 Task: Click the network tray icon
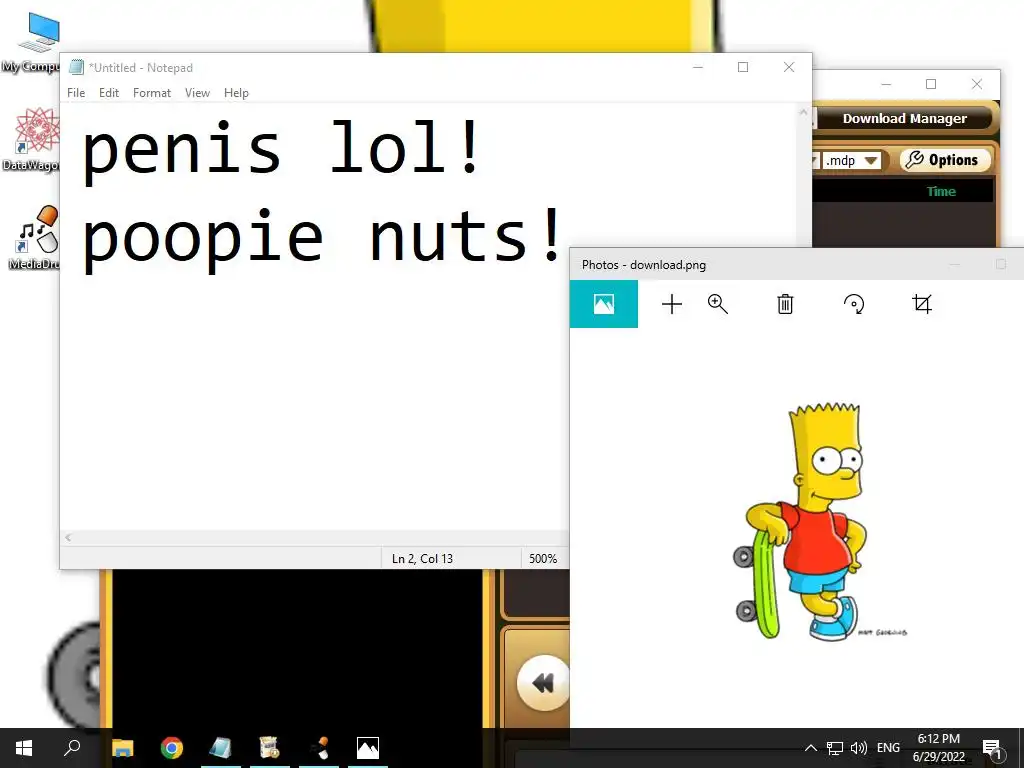coord(835,748)
